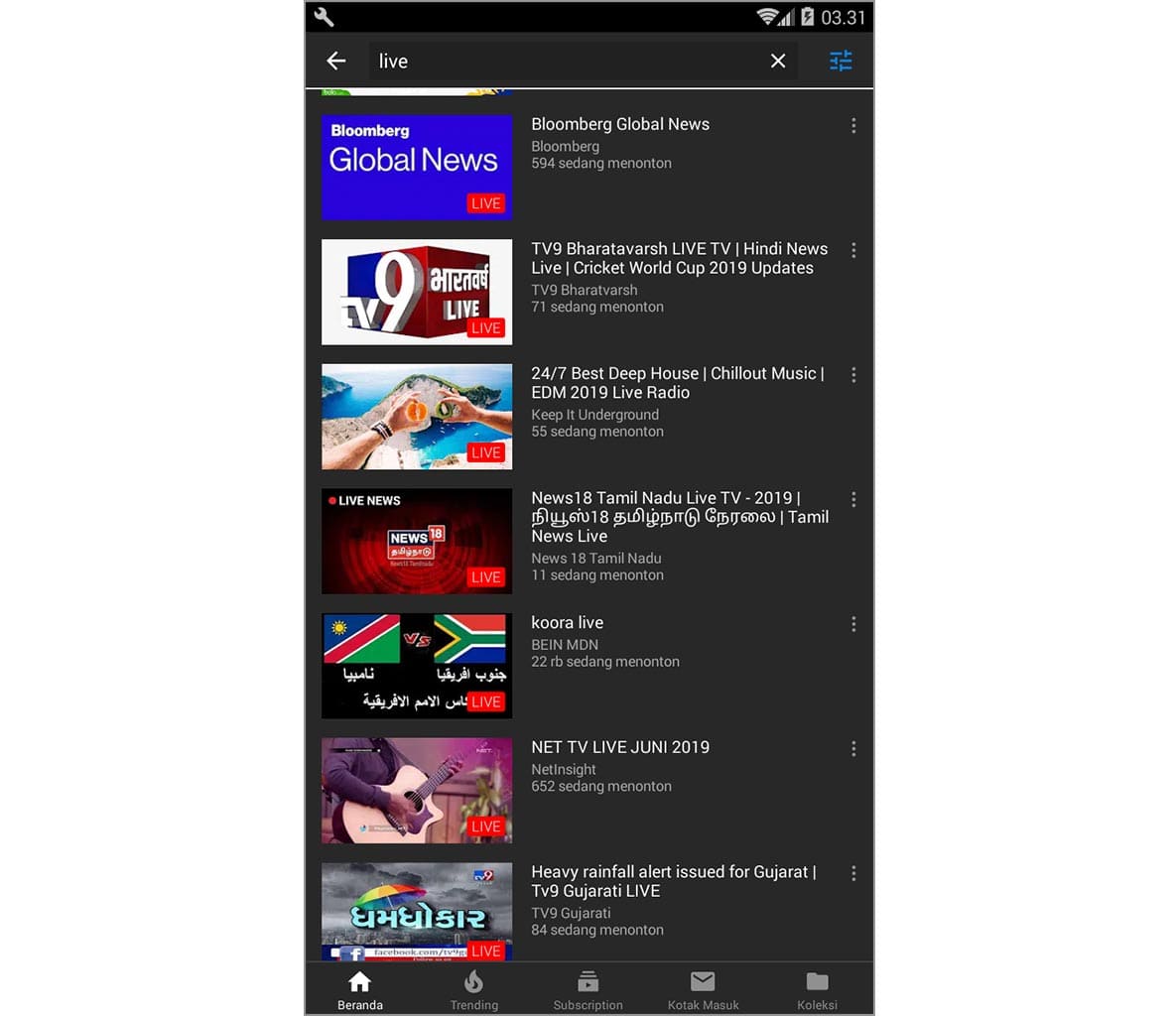
Task: Open the Deep House beach thumbnail
Action: (417, 416)
